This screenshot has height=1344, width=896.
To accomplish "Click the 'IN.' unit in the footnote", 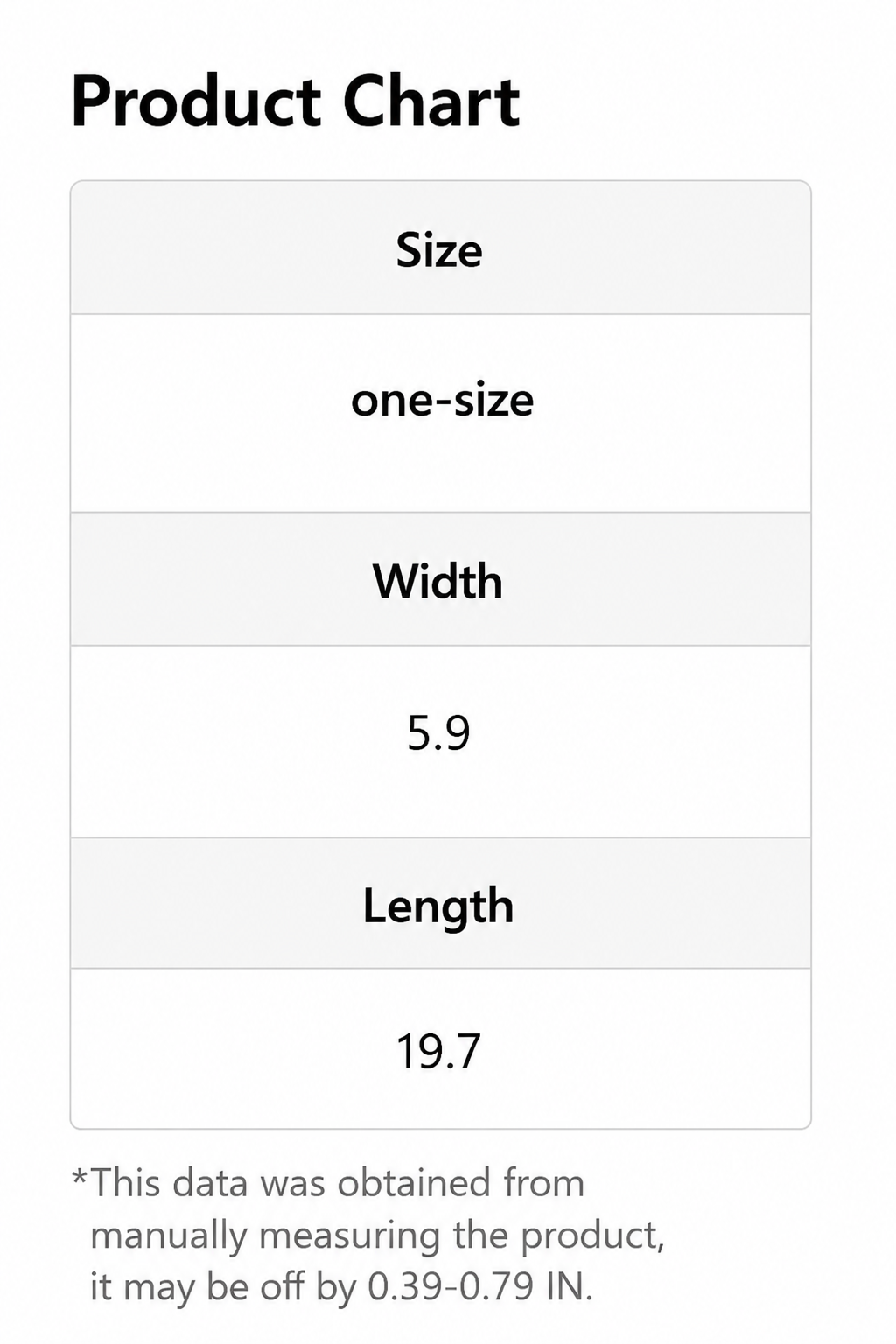I will pos(569,1286).
